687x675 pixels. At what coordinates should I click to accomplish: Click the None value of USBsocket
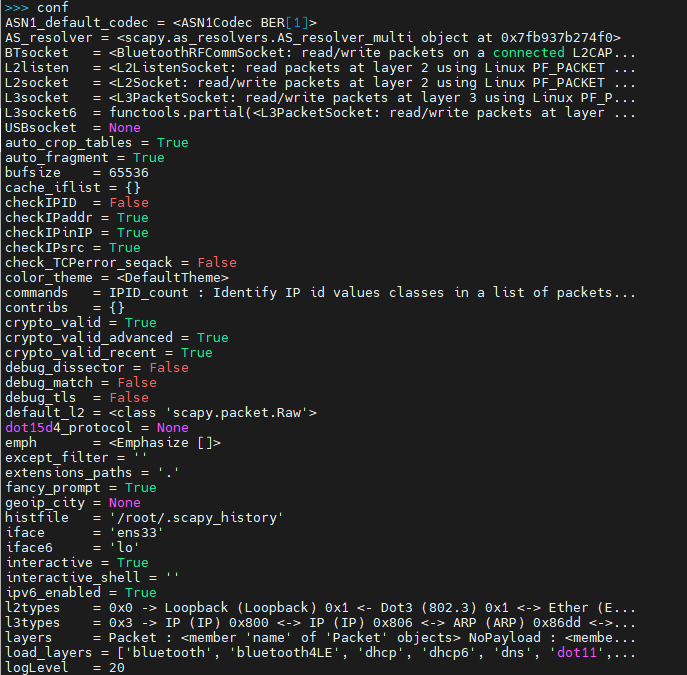(125, 128)
